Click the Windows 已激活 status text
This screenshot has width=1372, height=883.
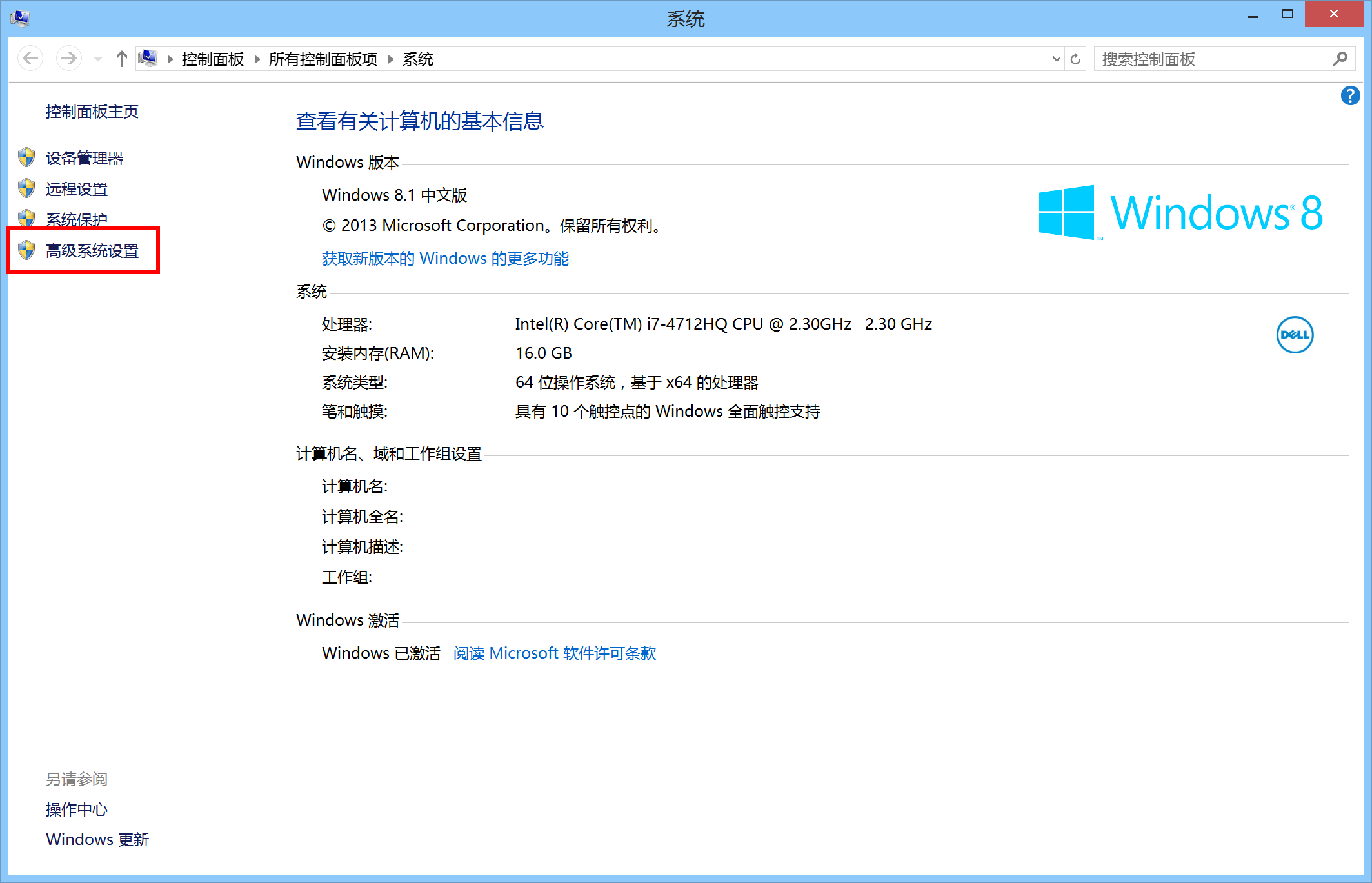point(381,653)
